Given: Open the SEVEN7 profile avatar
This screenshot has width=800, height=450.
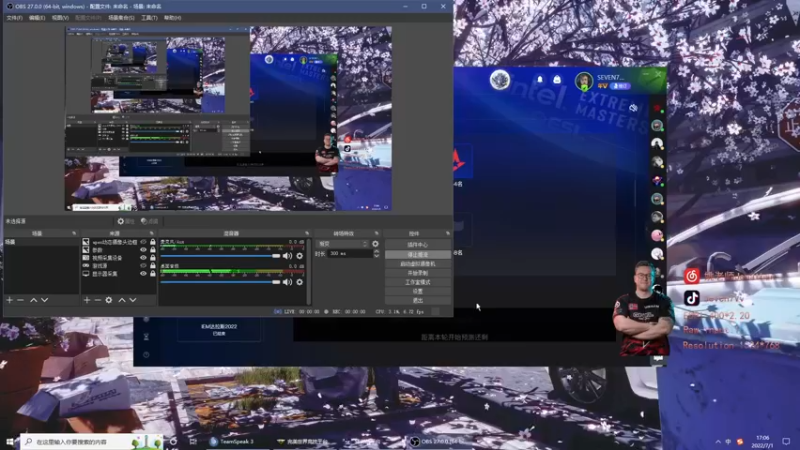Looking at the screenshot, I should pyautogui.click(x=584, y=81).
